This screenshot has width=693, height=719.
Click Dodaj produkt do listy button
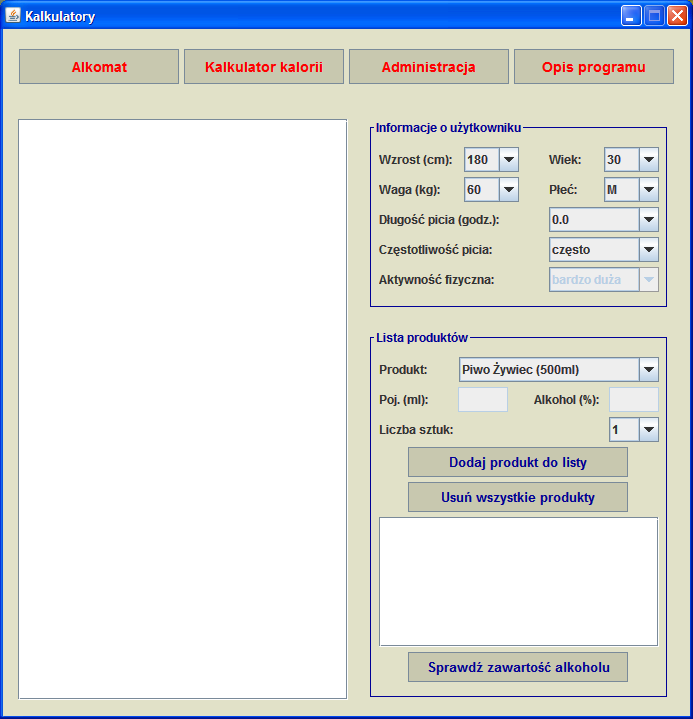click(x=518, y=462)
